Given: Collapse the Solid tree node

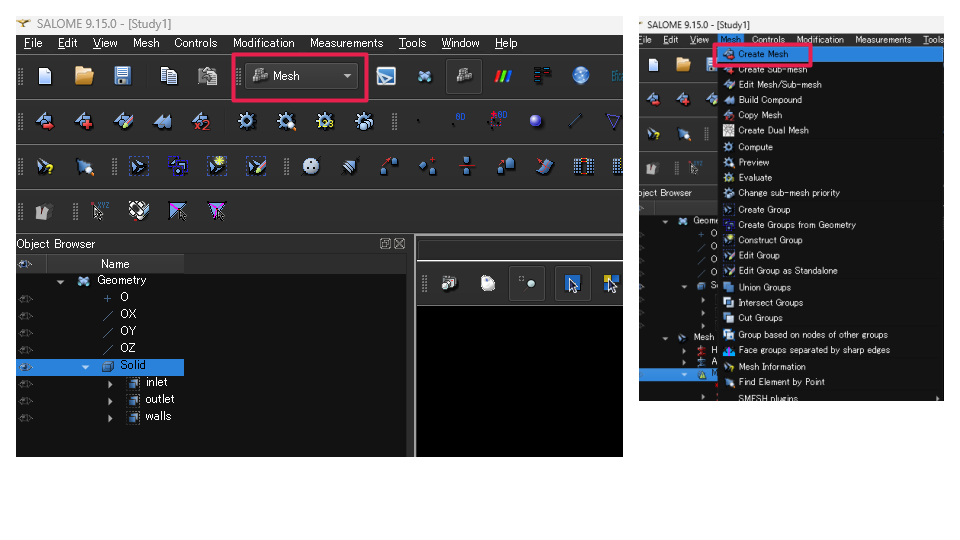Looking at the screenshot, I should 86,367.
